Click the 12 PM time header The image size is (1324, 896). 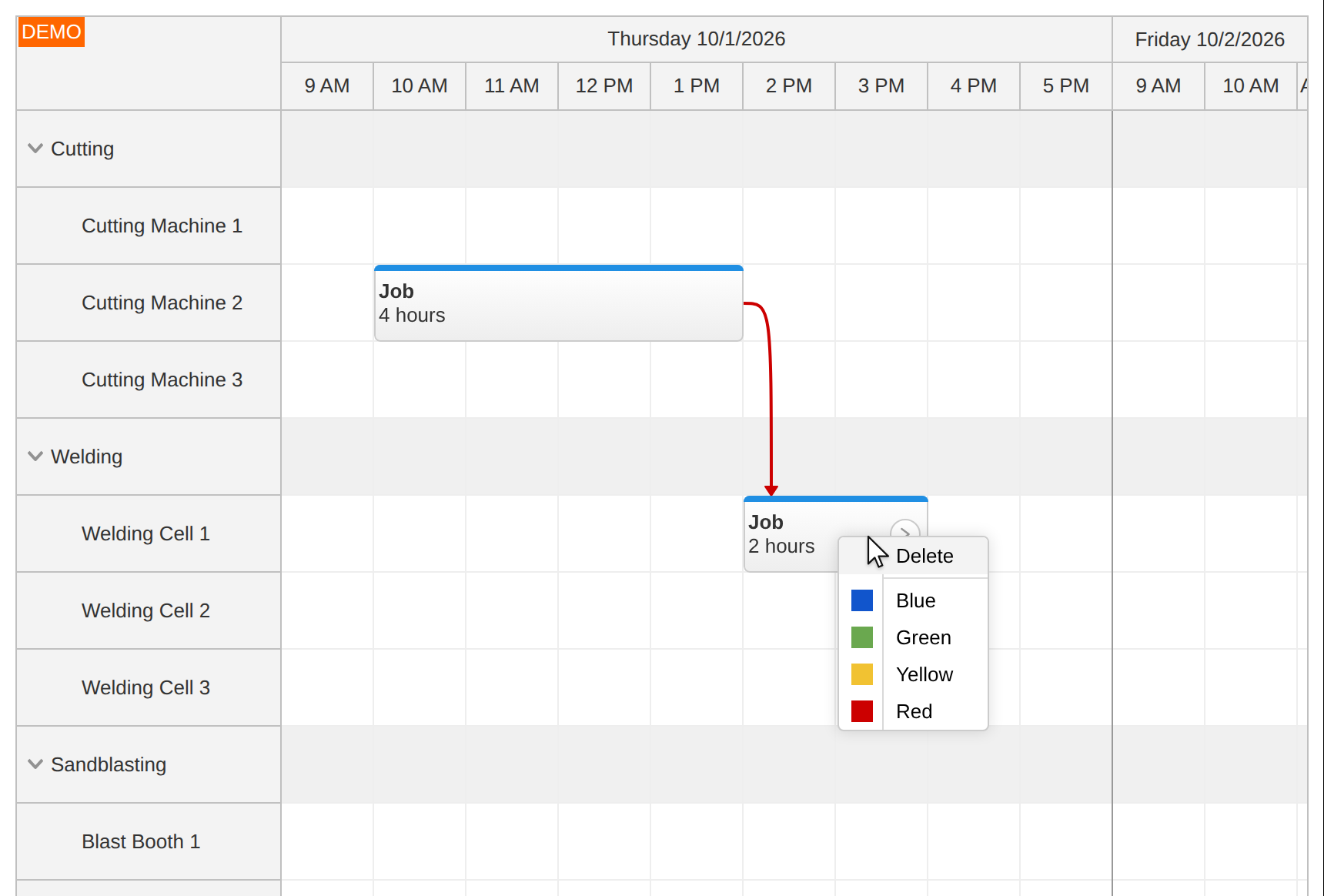[x=604, y=85]
